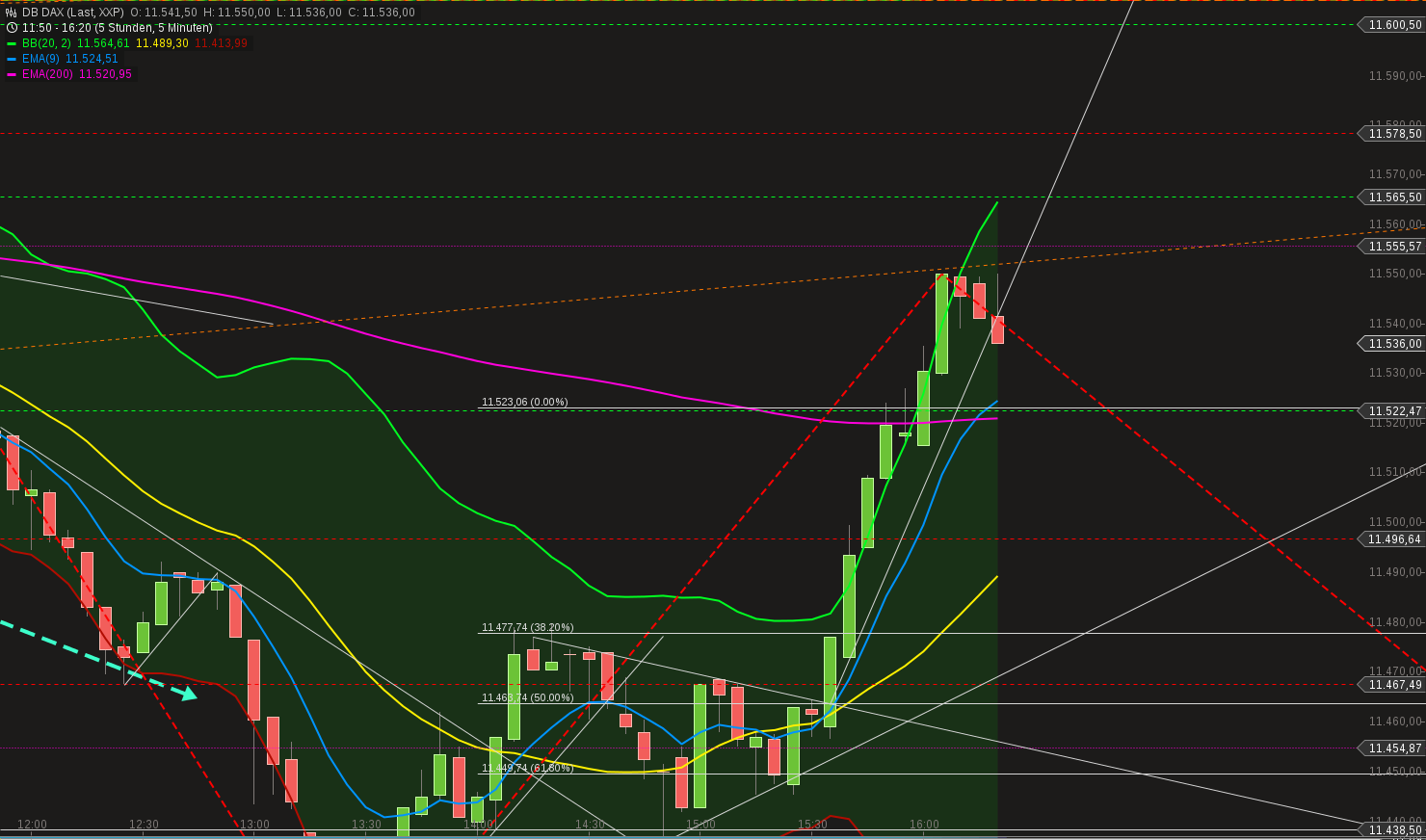Click the 11.477,74 (38.20%) Fibonacci label
1426x840 pixels.
pos(527,626)
